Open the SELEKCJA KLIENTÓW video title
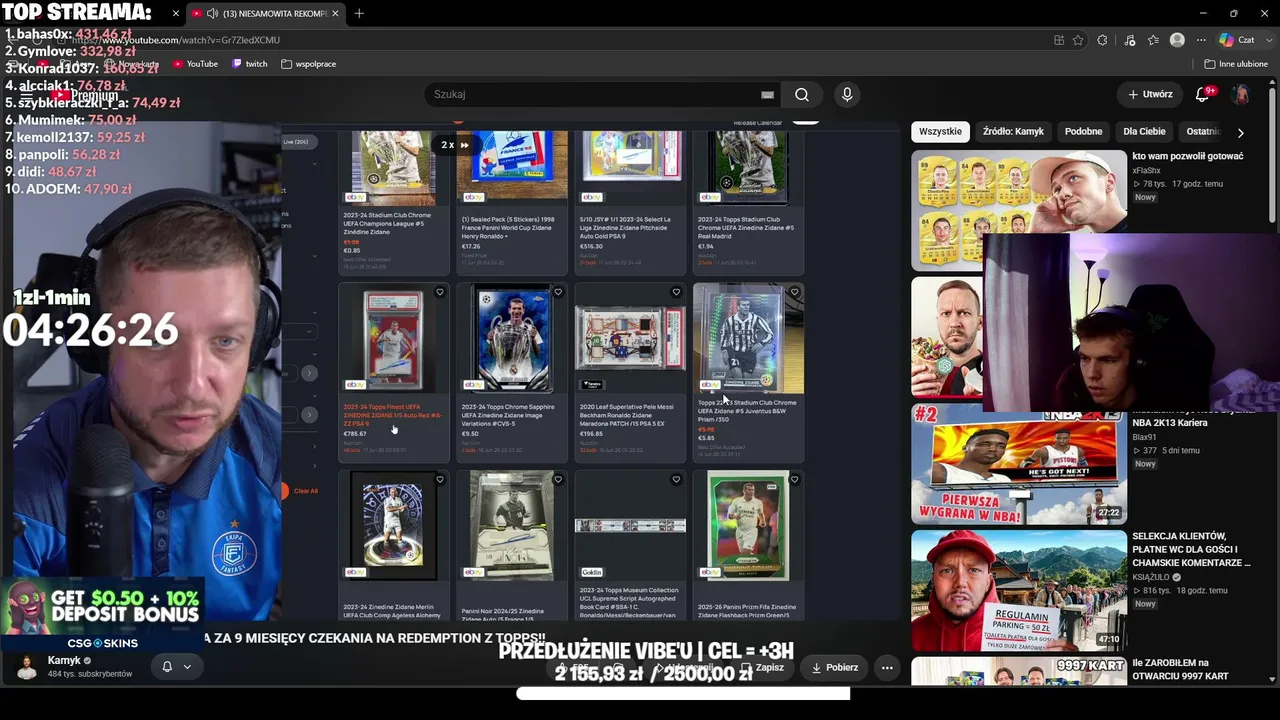 point(1192,550)
